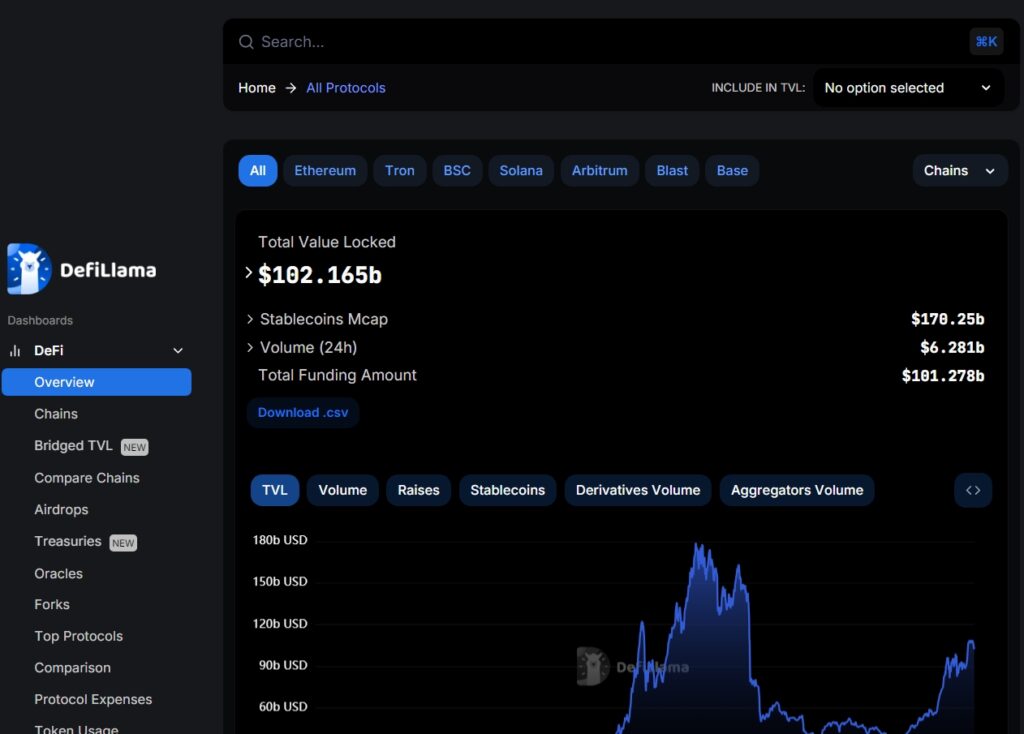Image resolution: width=1024 pixels, height=734 pixels.
Task: Click the search magnifier icon
Action: pos(246,42)
